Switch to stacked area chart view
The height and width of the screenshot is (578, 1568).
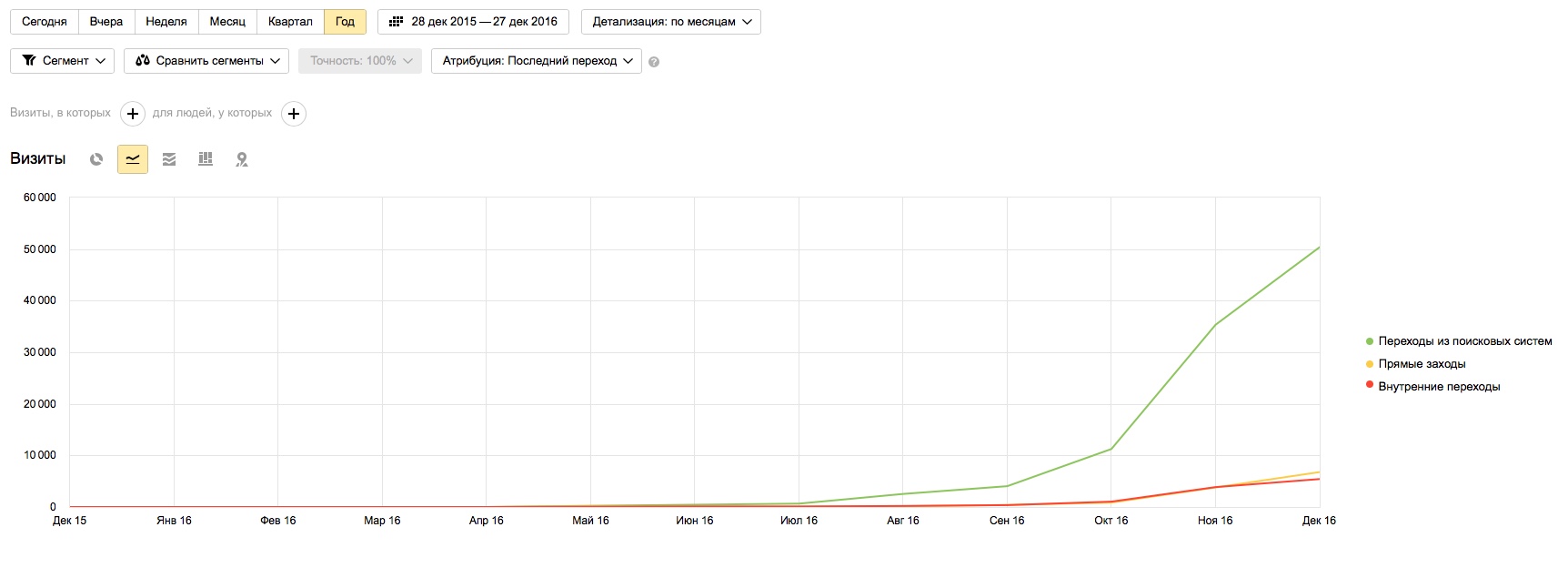(169, 159)
